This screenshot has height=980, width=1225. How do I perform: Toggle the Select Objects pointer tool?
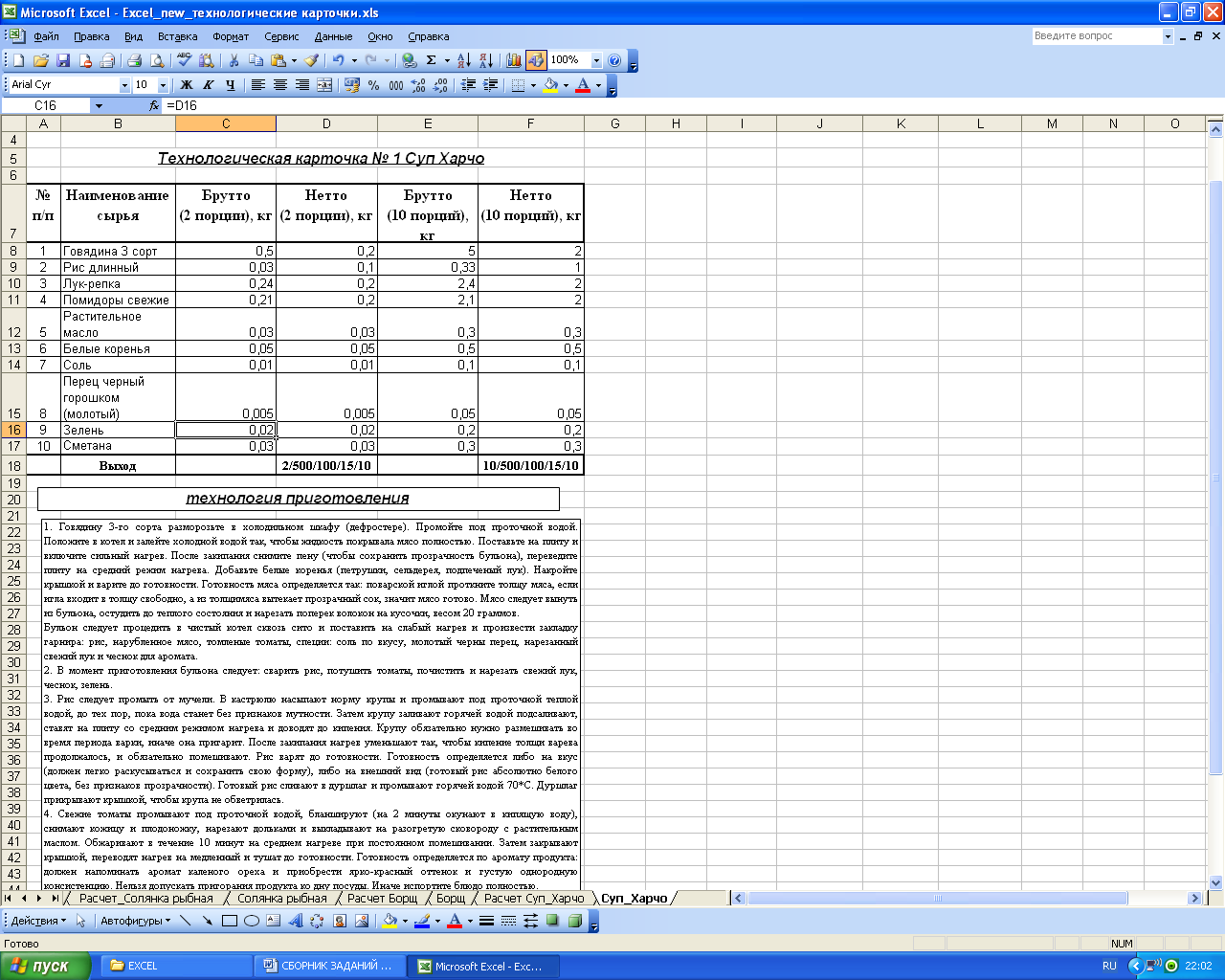coord(81,921)
